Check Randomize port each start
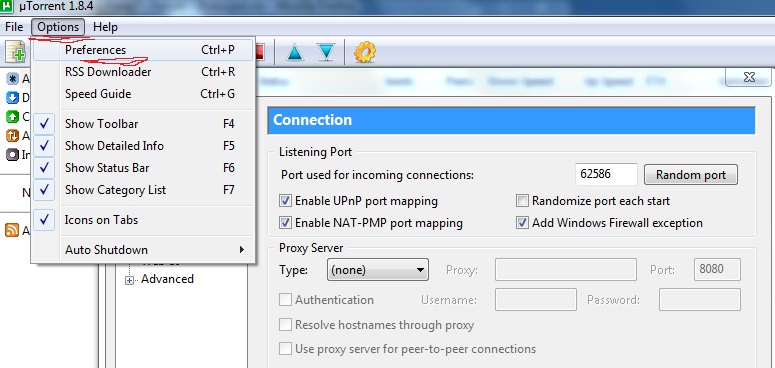The height and width of the screenshot is (368, 775). tap(522, 201)
